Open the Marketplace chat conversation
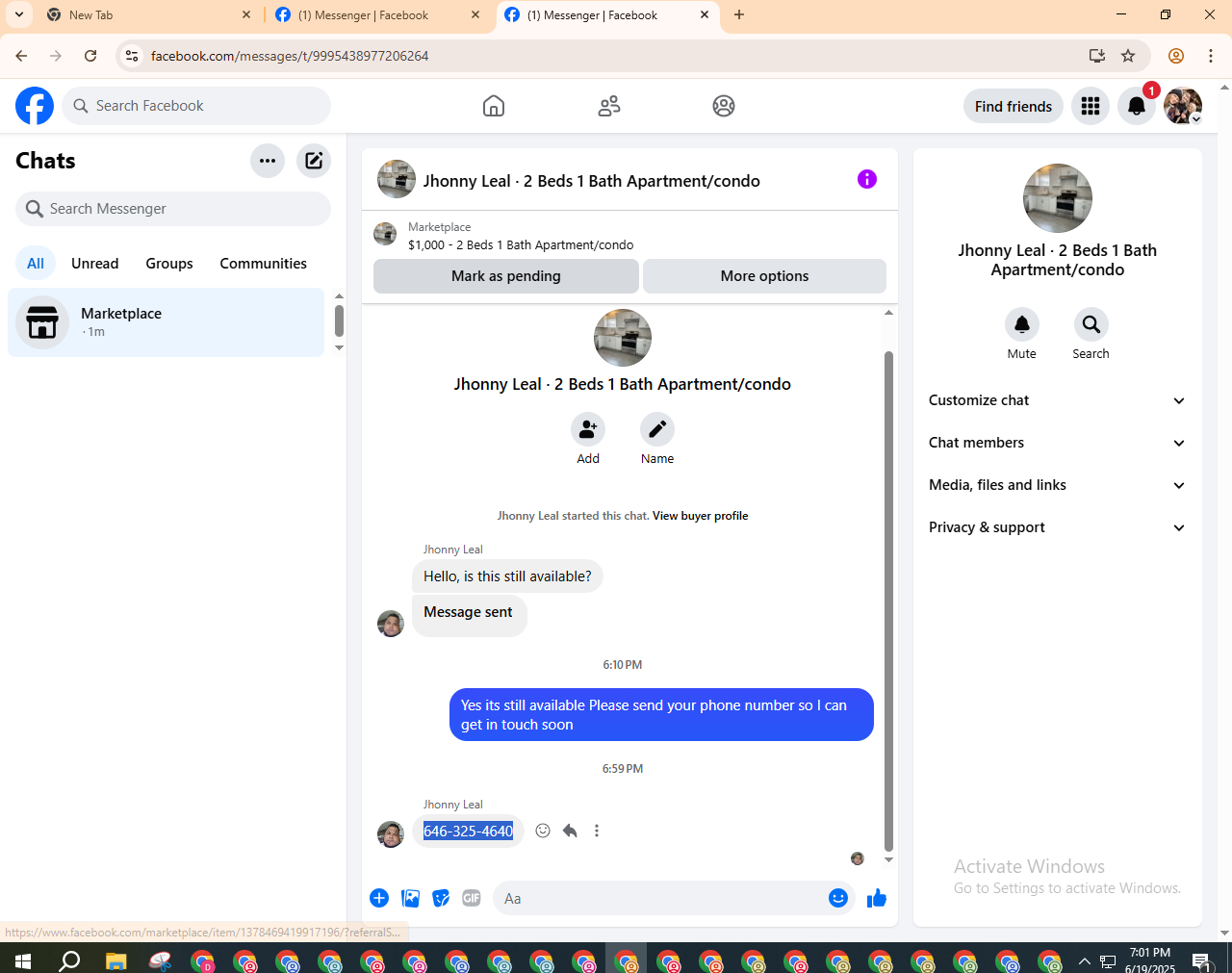The width and height of the screenshot is (1232, 973). [167, 322]
